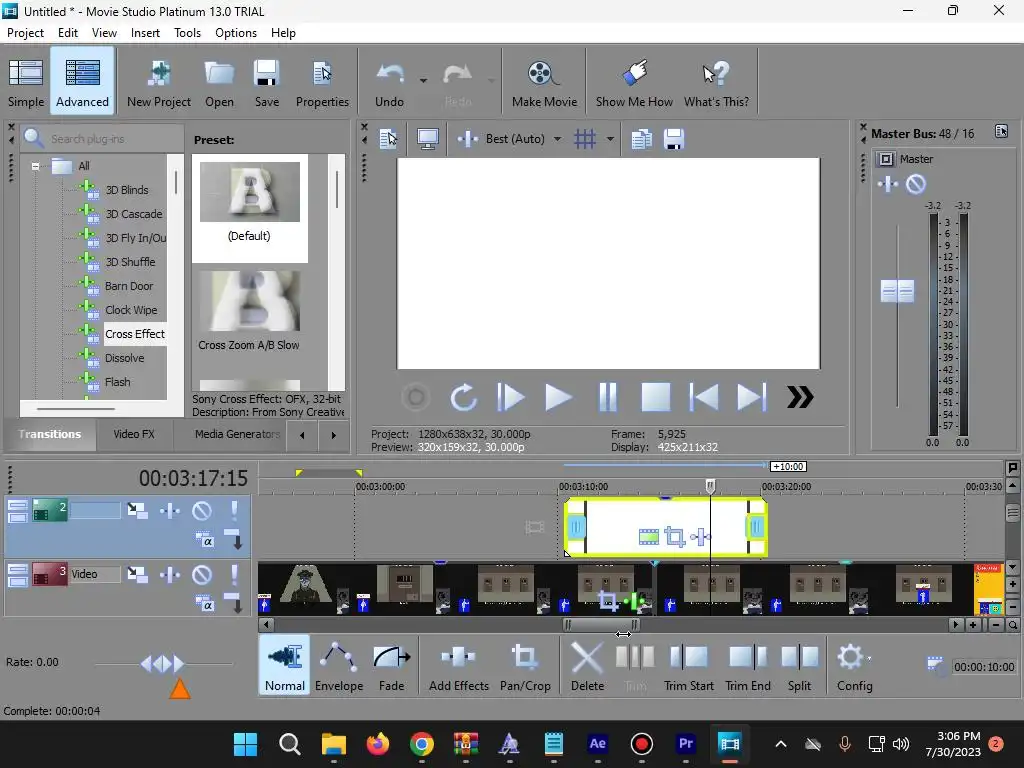This screenshot has height=768, width=1024.
Task: Mute the Video track 3
Action: tap(202, 575)
